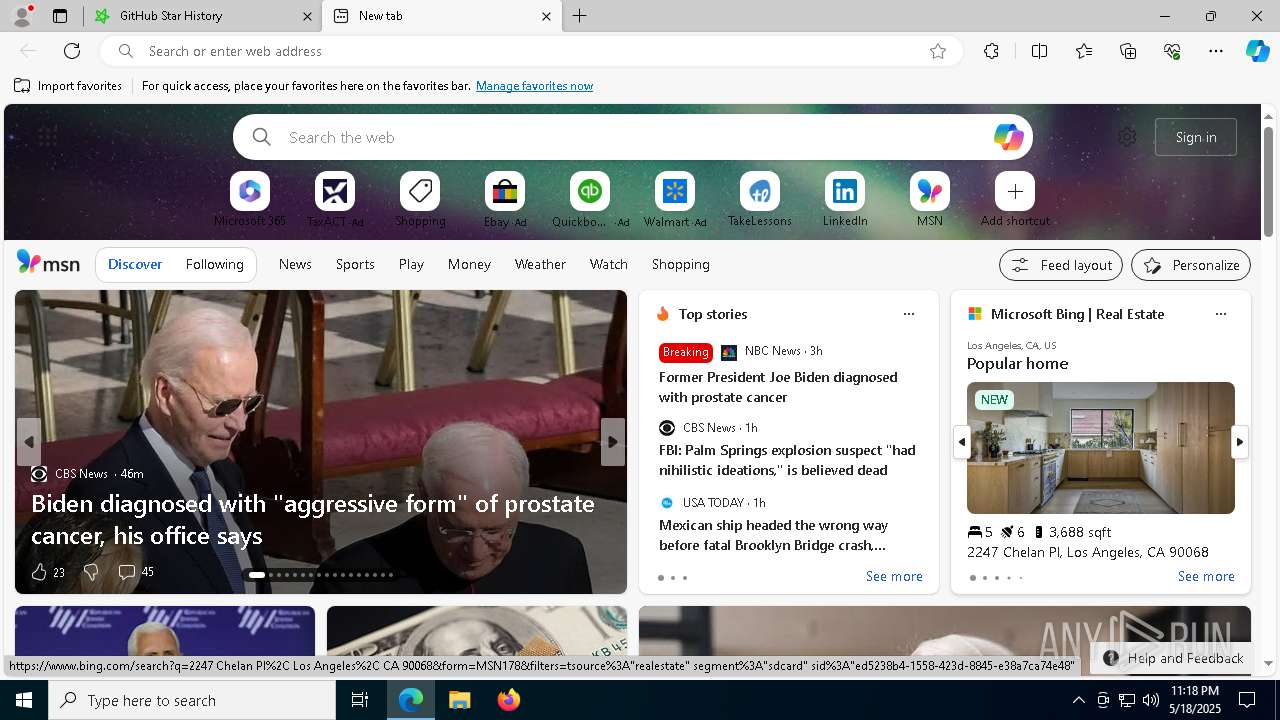This screenshot has height=720, width=1280.
Task: Add this page to favorites star
Action: pyautogui.click(x=938, y=51)
